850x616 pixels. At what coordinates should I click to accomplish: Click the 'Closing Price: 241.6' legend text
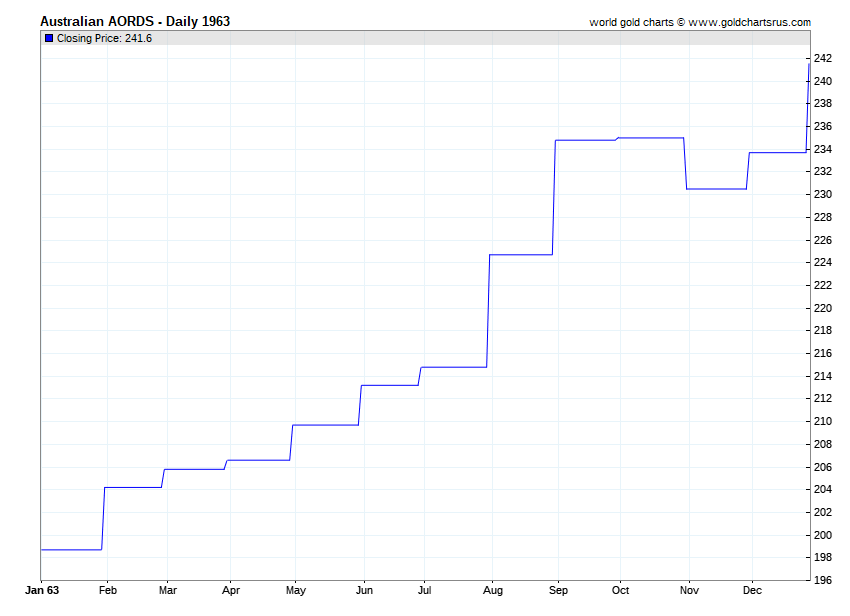coord(104,38)
